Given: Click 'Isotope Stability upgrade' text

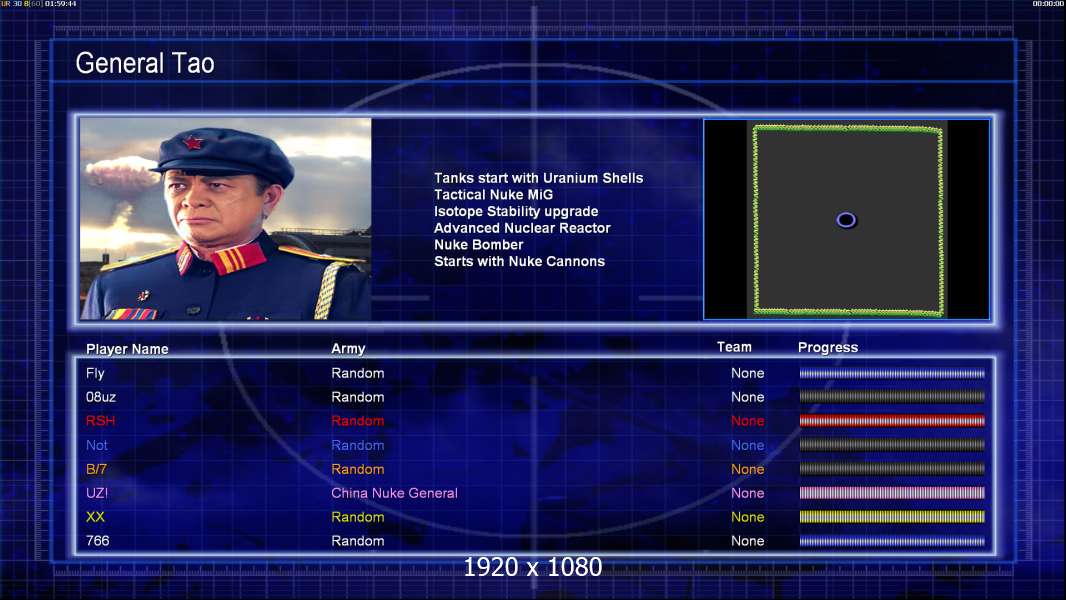Looking at the screenshot, I should tap(516, 211).
